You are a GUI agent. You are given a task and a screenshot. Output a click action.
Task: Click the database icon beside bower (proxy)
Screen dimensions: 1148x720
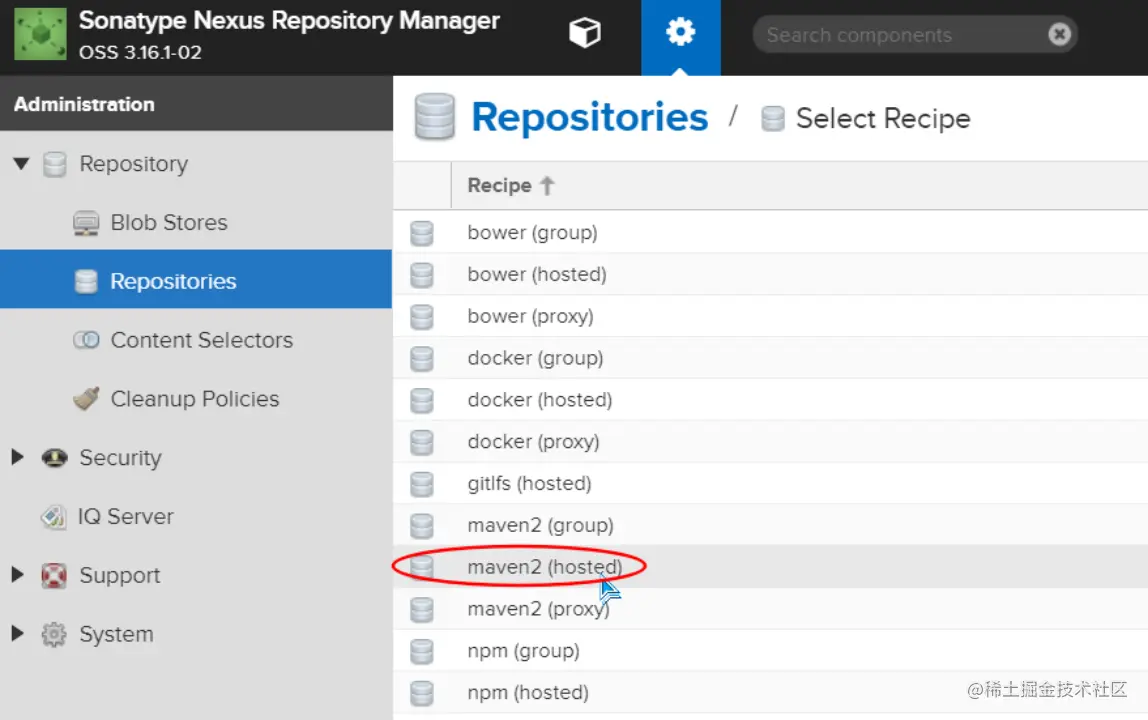pos(422,316)
